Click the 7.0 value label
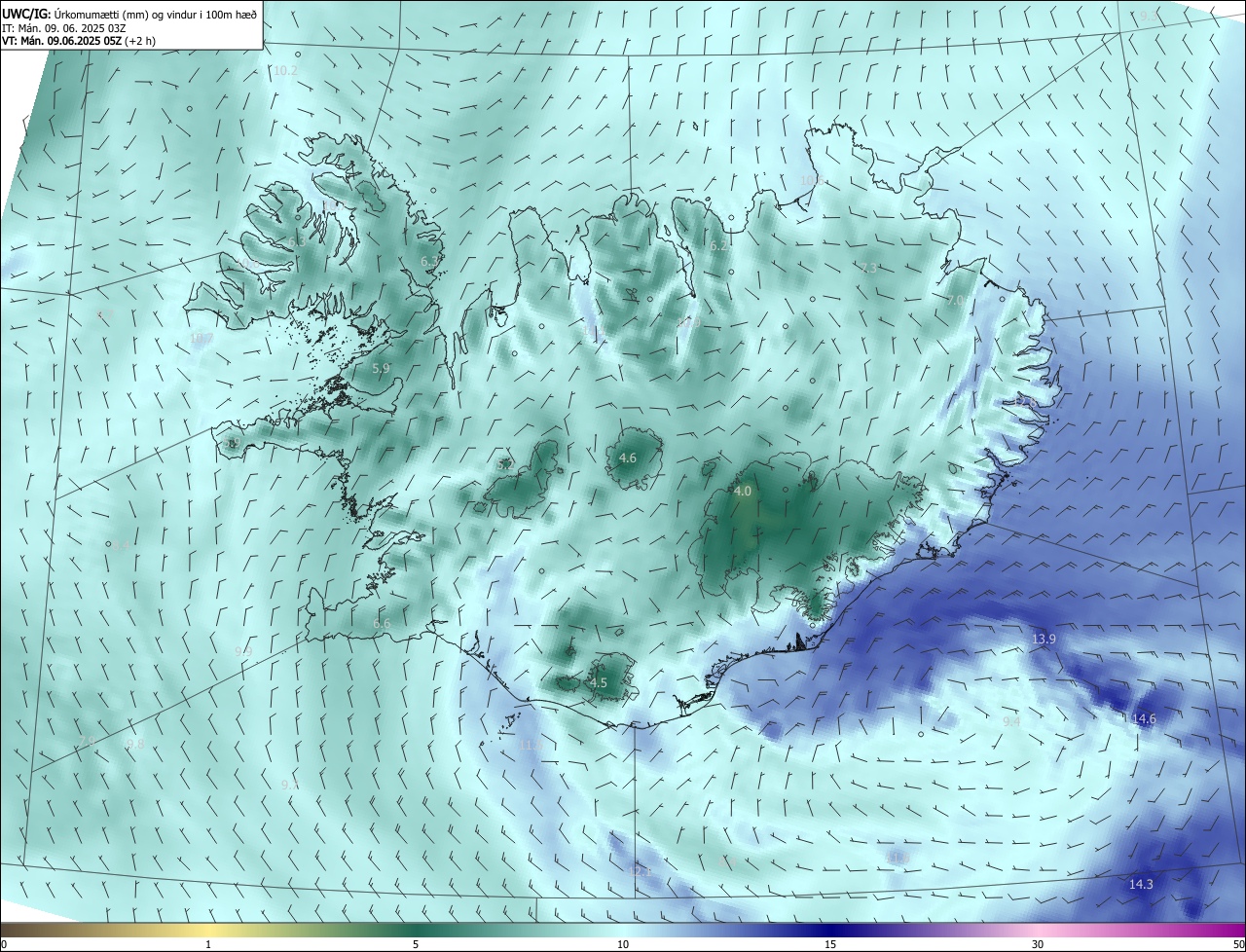 tap(956, 301)
